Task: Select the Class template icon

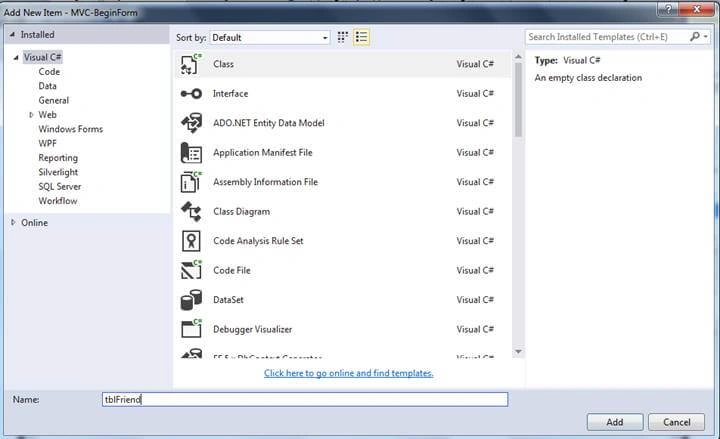Action: pos(191,64)
